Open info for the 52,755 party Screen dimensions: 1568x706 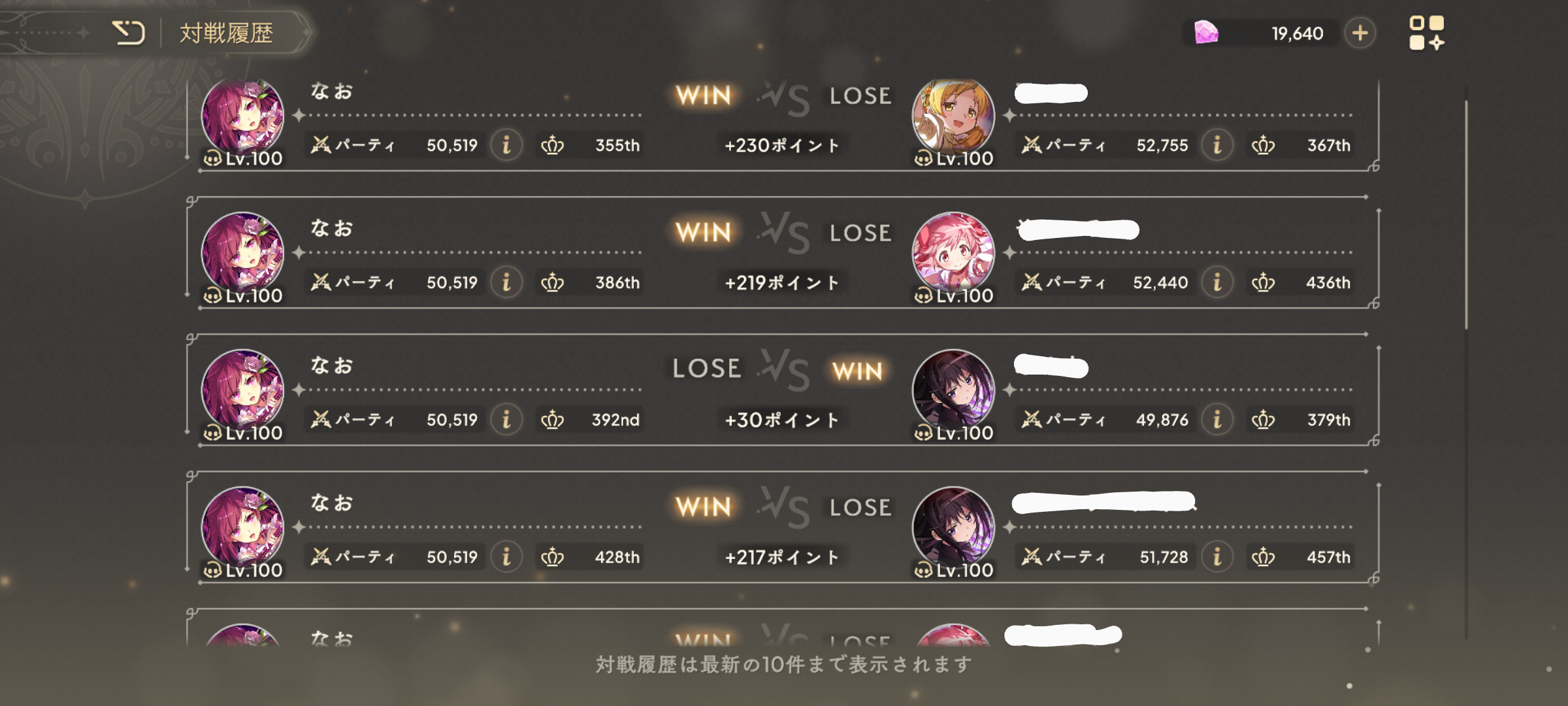1217,144
